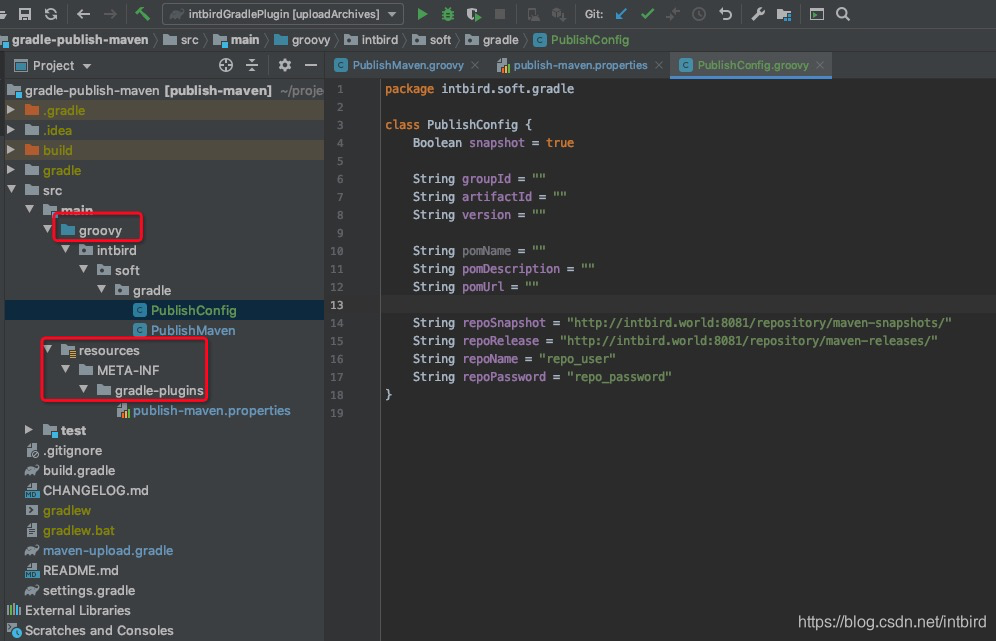Collapse the src folder

tap(11, 189)
